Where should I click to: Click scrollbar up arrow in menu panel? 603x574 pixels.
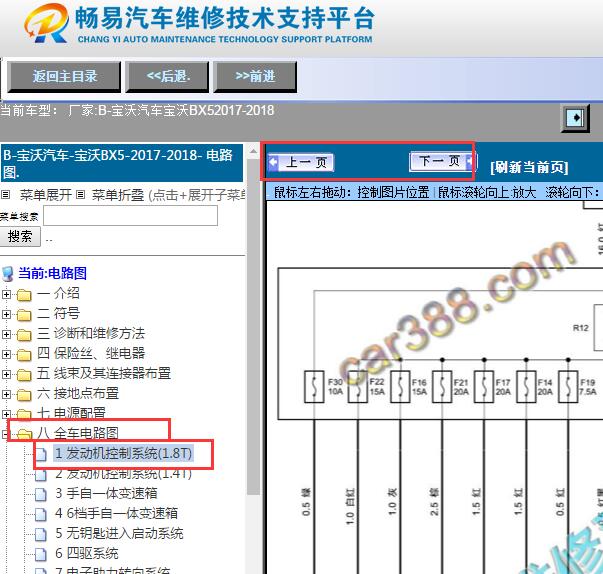coord(253,151)
